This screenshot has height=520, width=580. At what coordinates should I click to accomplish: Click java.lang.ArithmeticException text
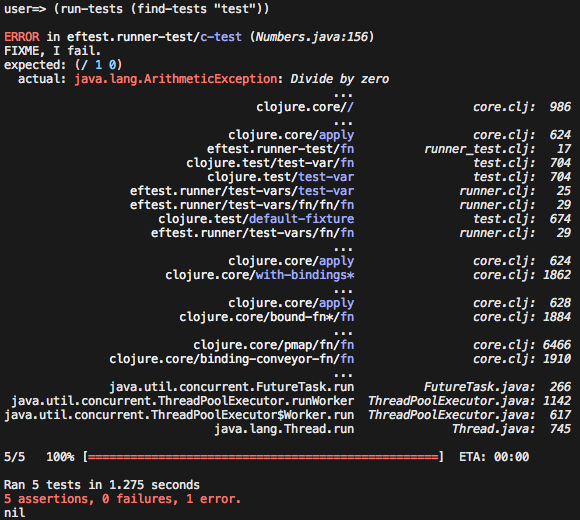click(176, 79)
